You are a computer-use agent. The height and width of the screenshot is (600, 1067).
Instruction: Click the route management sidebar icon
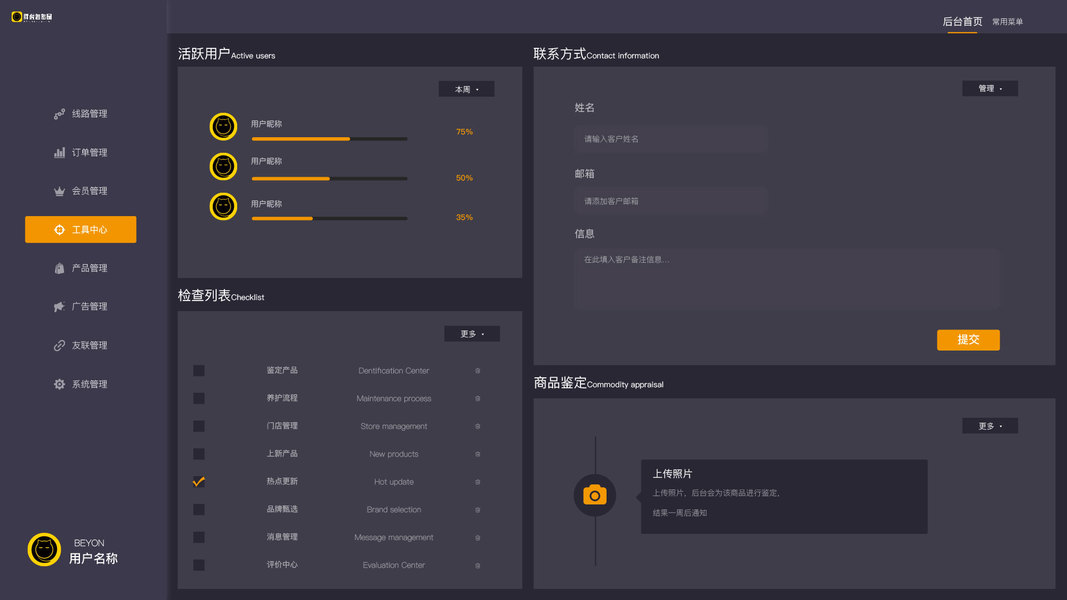[59, 114]
